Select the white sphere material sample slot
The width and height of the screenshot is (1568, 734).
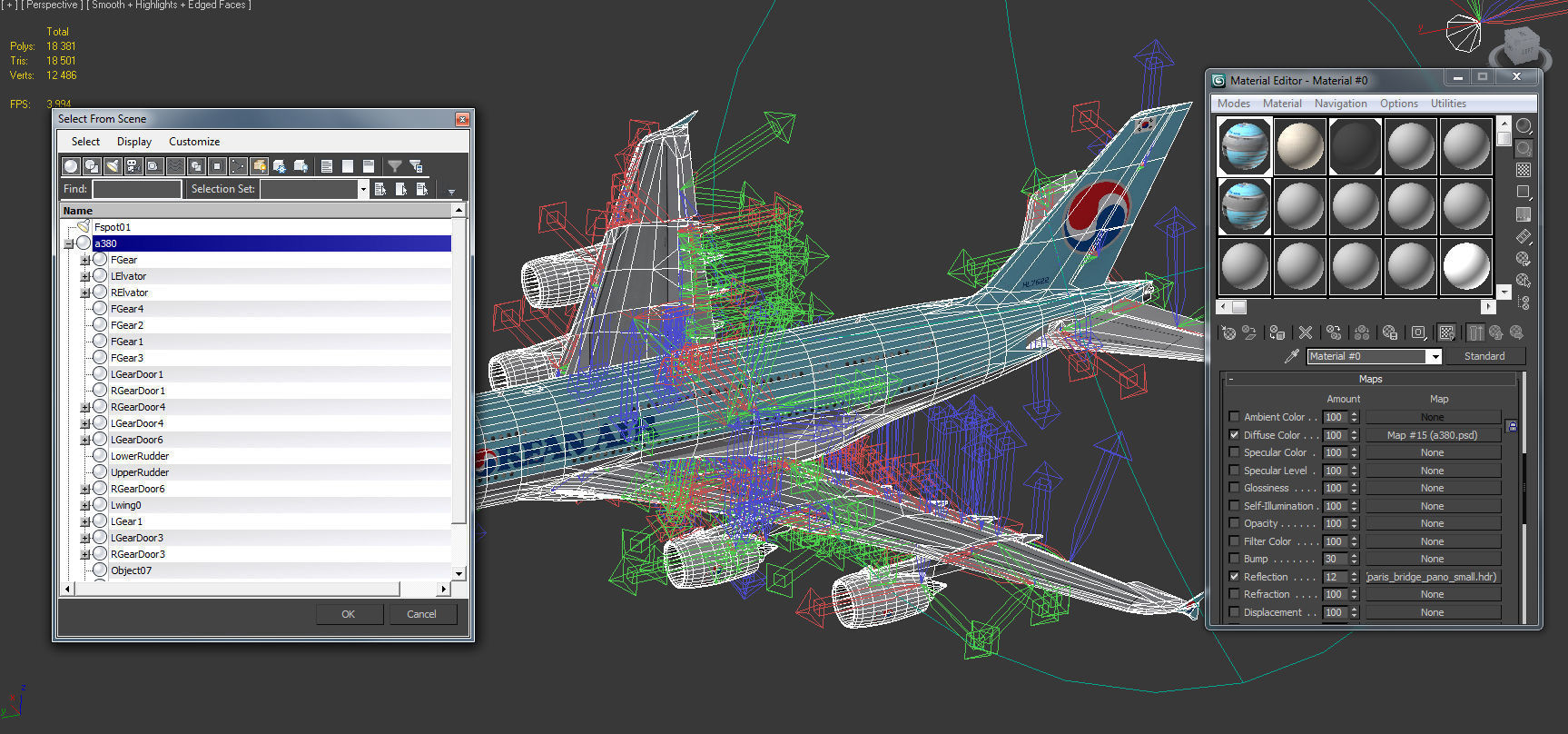coord(1465,265)
